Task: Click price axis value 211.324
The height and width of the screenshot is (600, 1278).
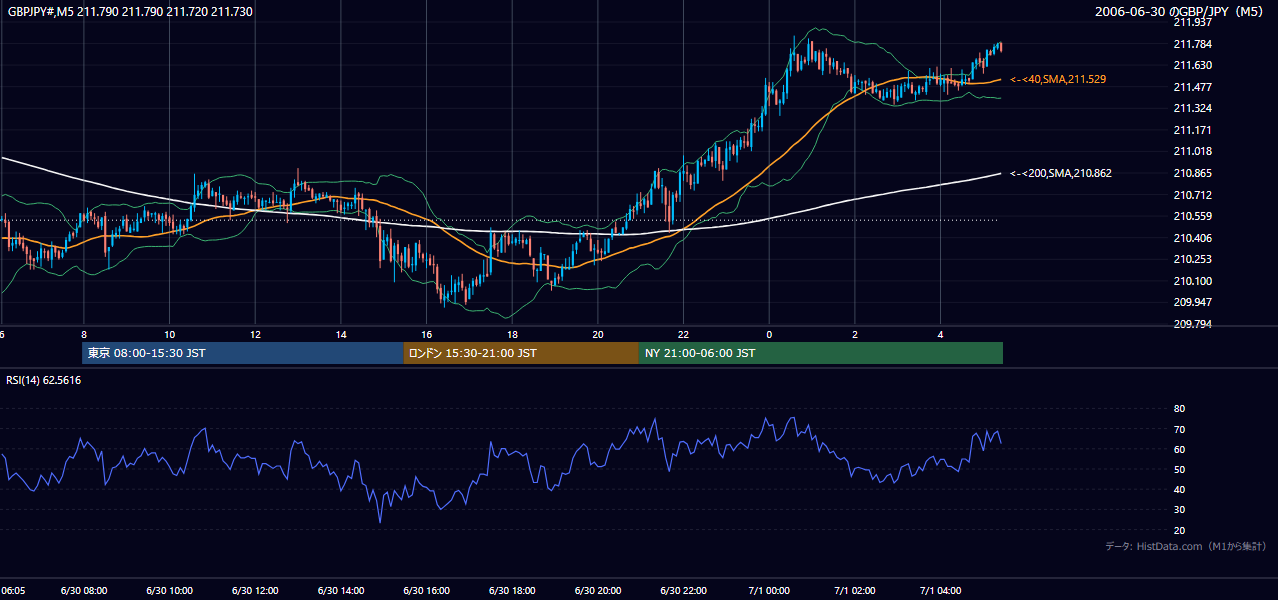Action: 1192,108
